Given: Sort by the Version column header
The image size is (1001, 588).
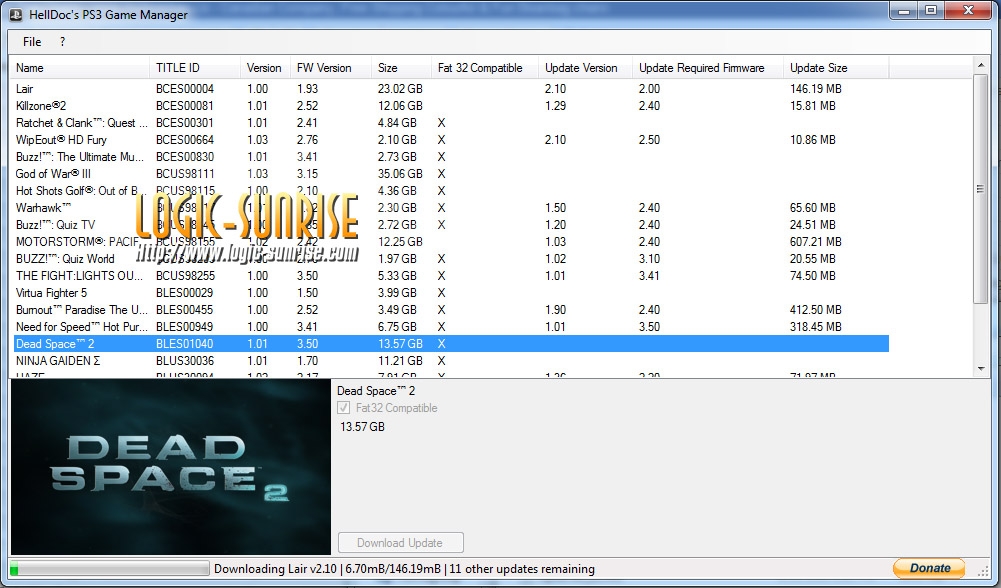Looking at the screenshot, I should pyautogui.click(x=266, y=68).
